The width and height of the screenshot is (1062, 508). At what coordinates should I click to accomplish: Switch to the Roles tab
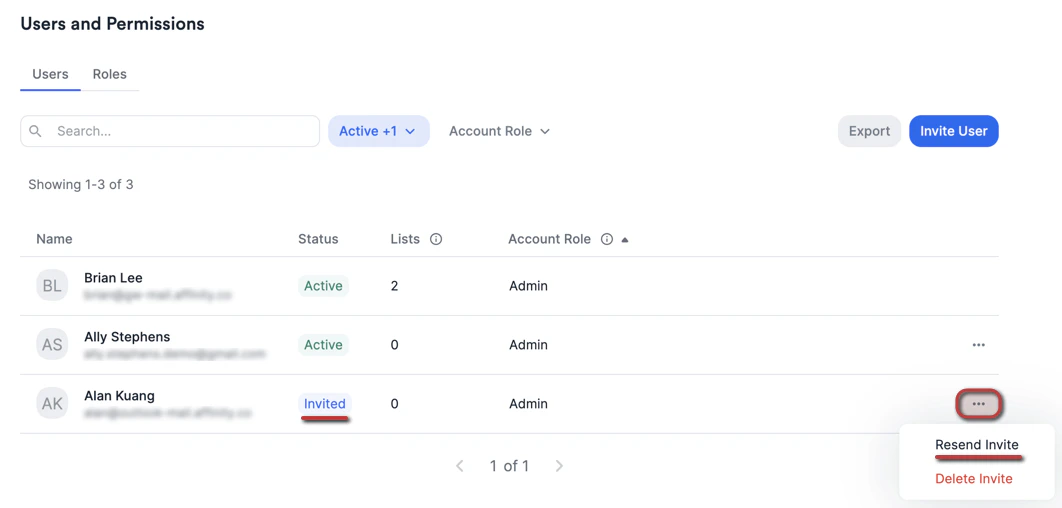pyautogui.click(x=110, y=75)
